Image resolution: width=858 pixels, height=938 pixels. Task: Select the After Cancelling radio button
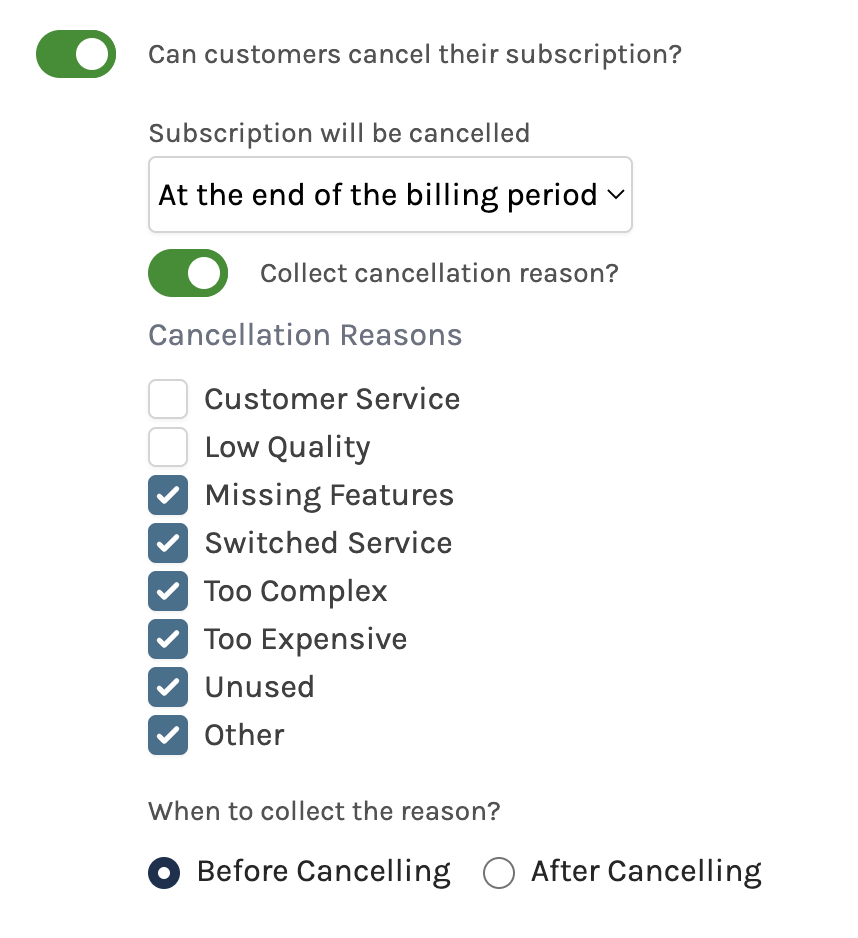499,873
